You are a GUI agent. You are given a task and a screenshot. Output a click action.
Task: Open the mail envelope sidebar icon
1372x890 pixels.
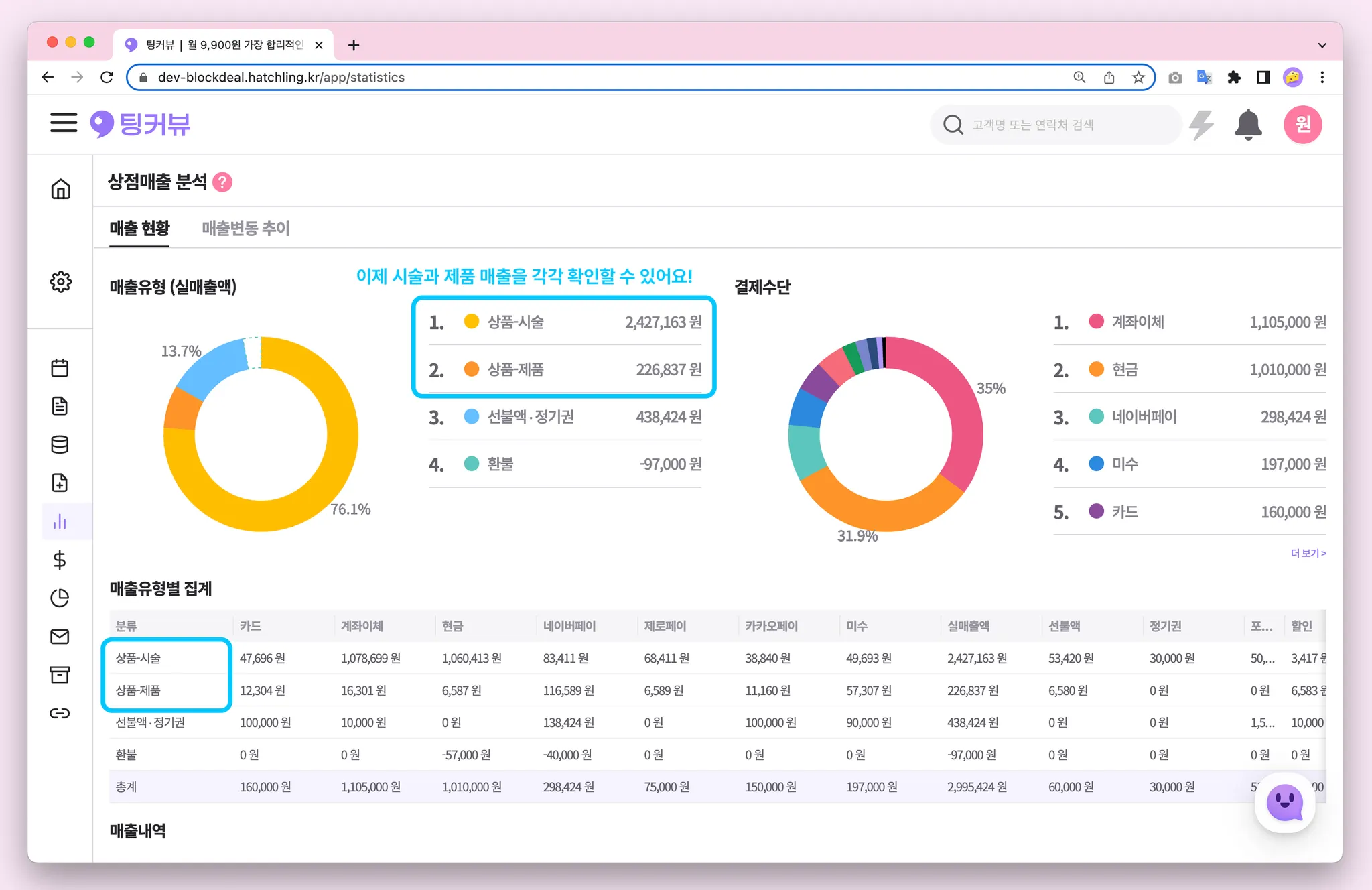point(60,636)
